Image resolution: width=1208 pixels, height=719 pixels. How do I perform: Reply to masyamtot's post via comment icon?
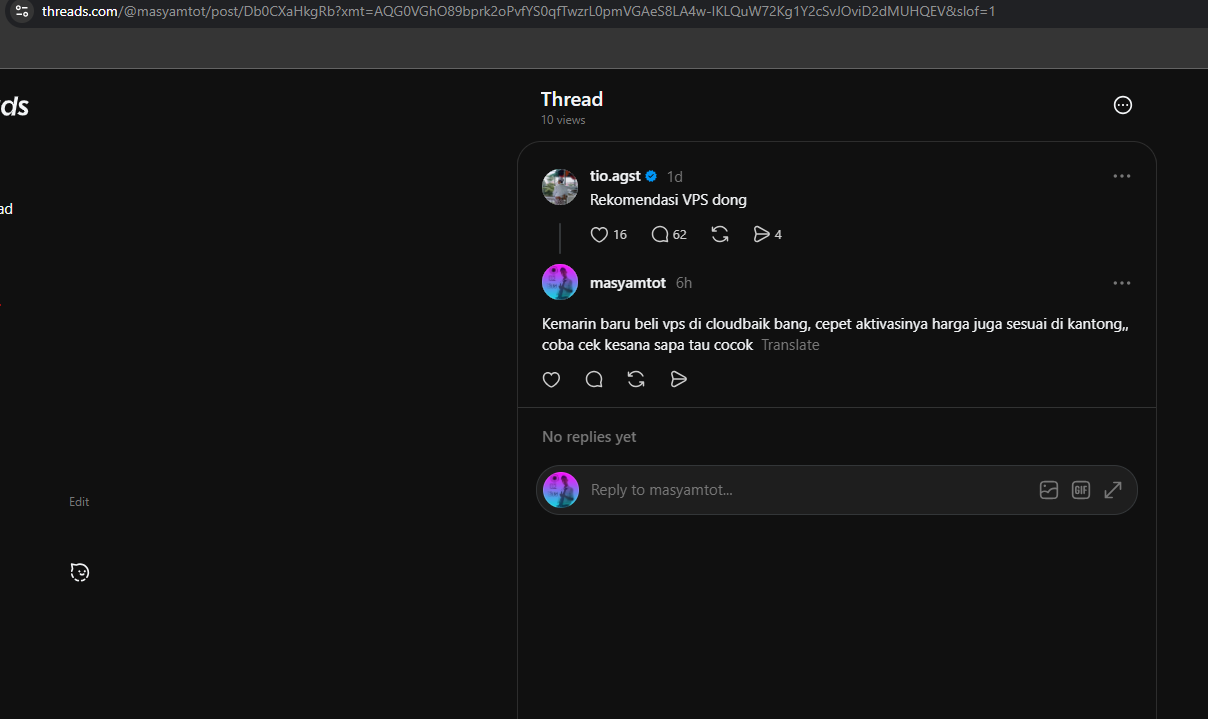[594, 380]
